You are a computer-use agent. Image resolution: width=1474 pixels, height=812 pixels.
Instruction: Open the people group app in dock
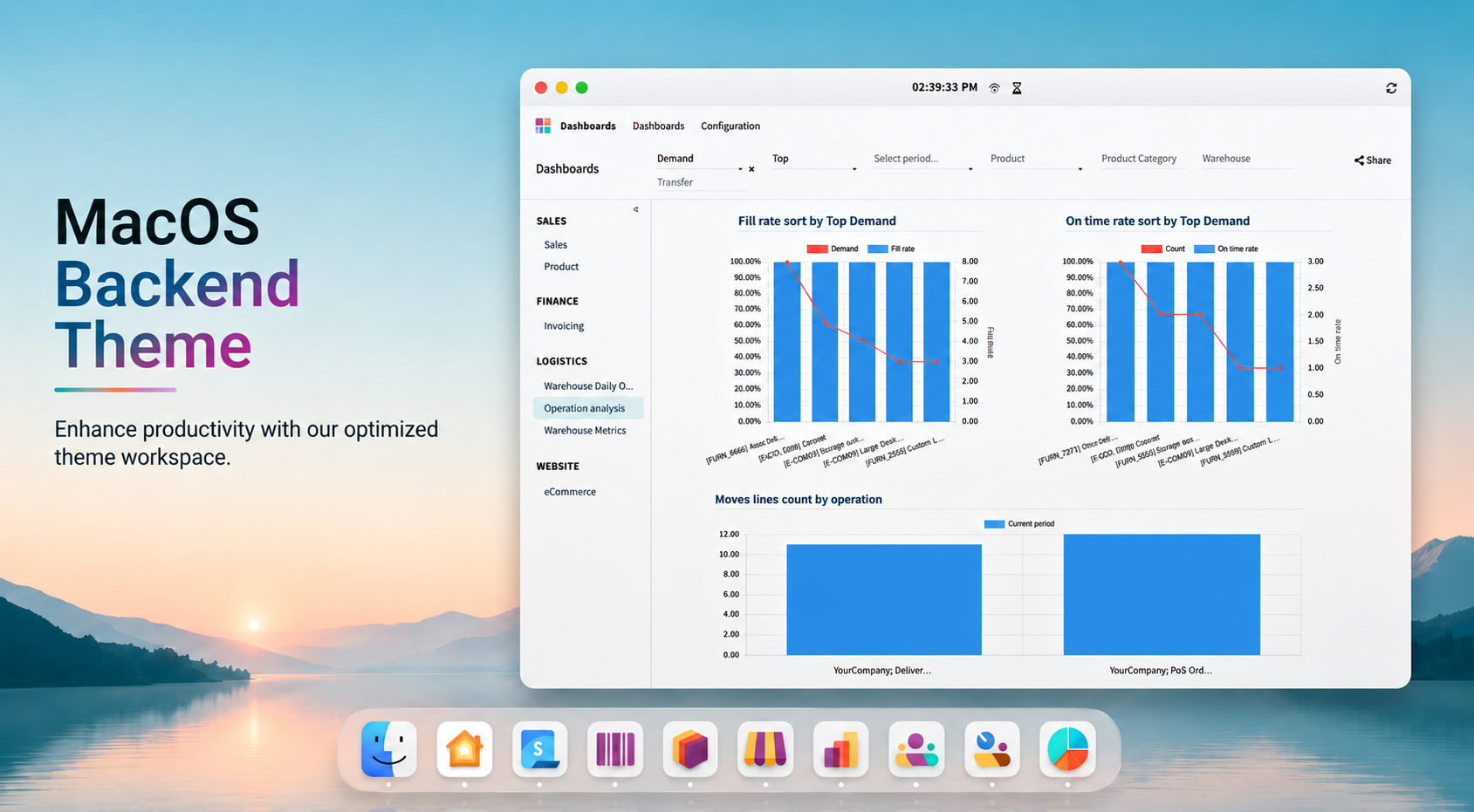click(916, 748)
